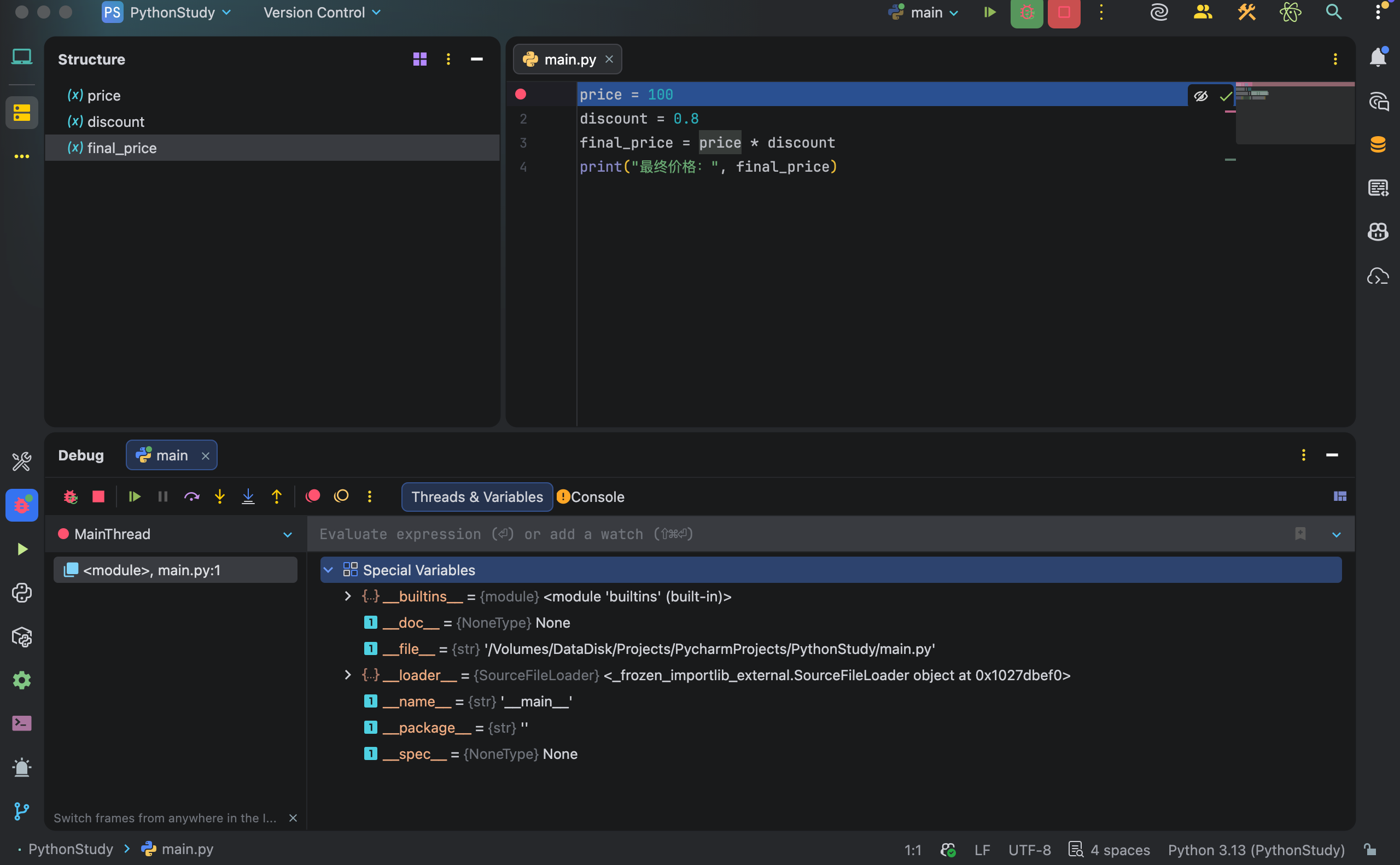The height and width of the screenshot is (865, 1400).
Task: Open the MainThread selector dropdown
Action: coord(287,534)
